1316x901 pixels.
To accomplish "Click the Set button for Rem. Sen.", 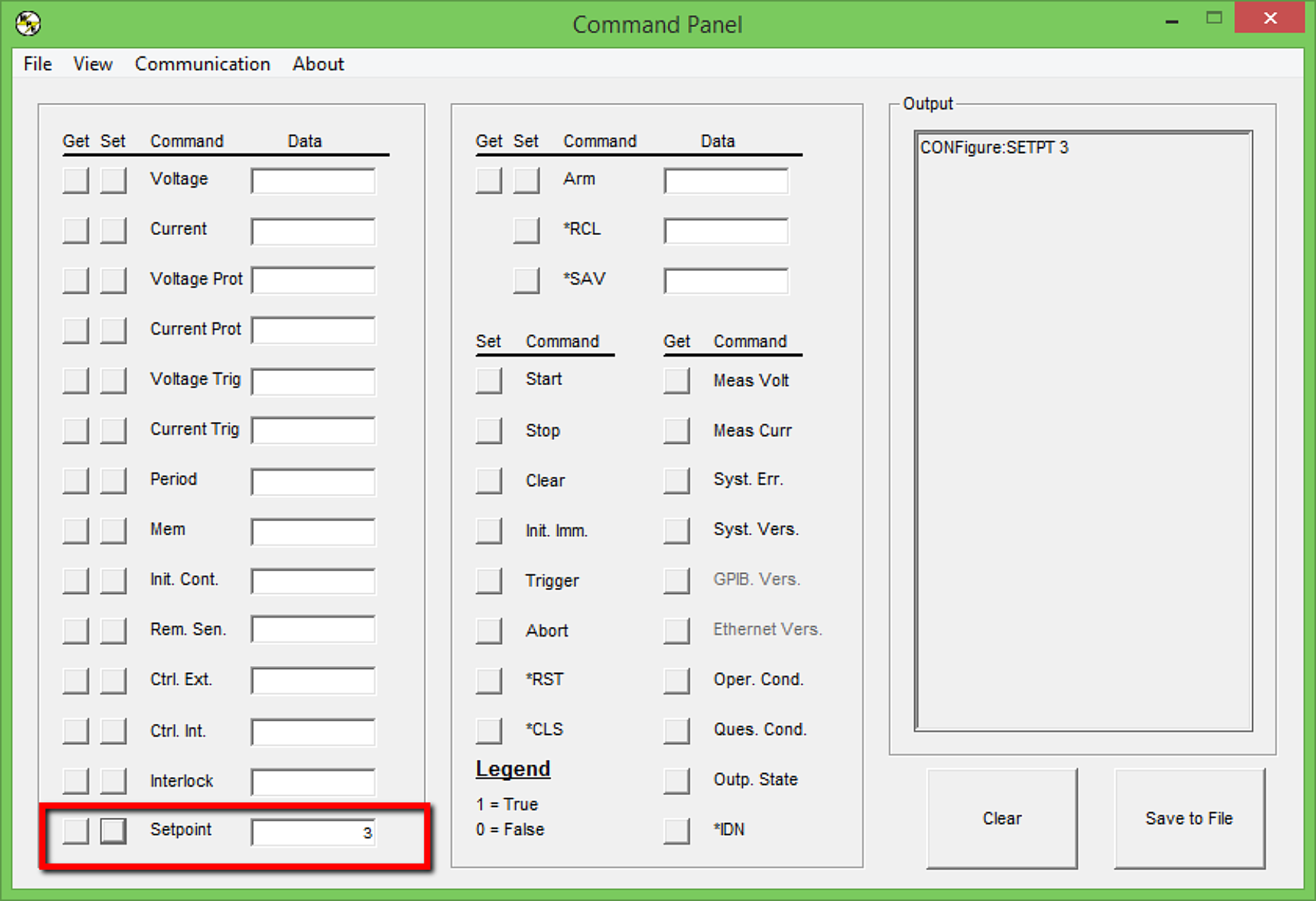I will 113,631.
